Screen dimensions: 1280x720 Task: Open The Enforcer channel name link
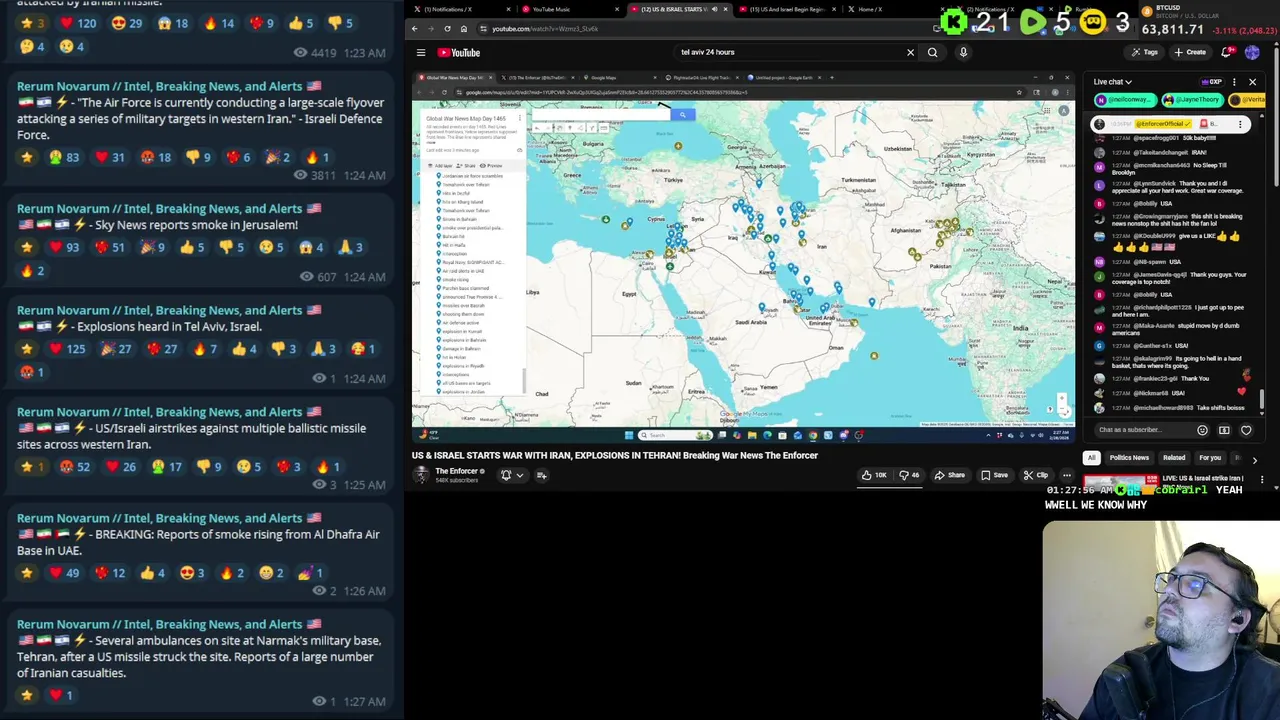[x=457, y=471]
